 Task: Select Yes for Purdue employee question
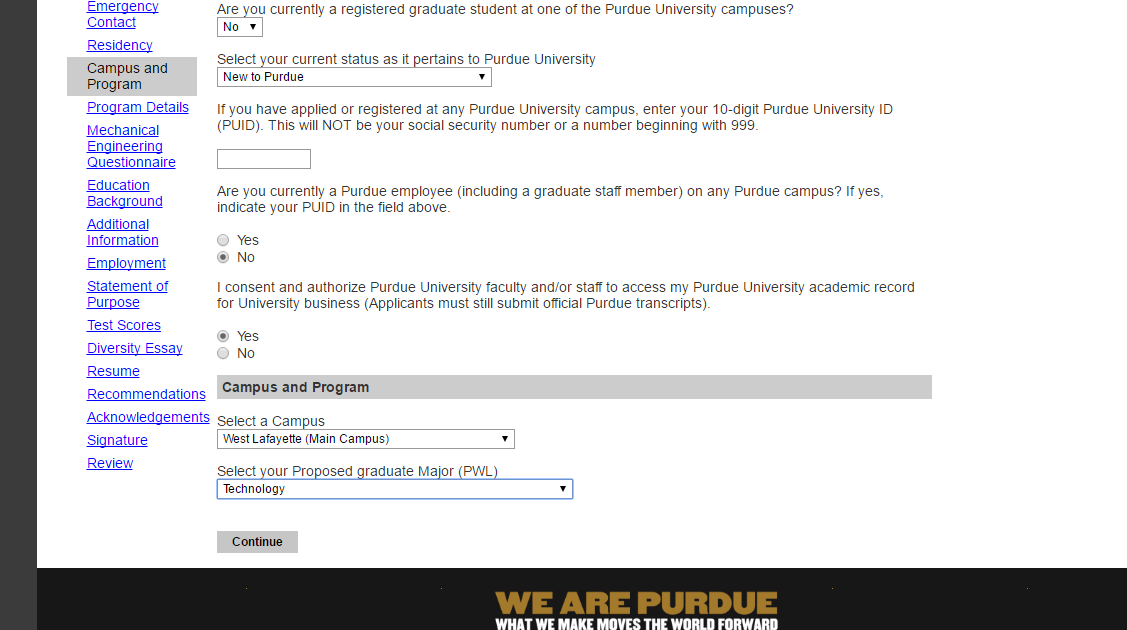coord(223,240)
